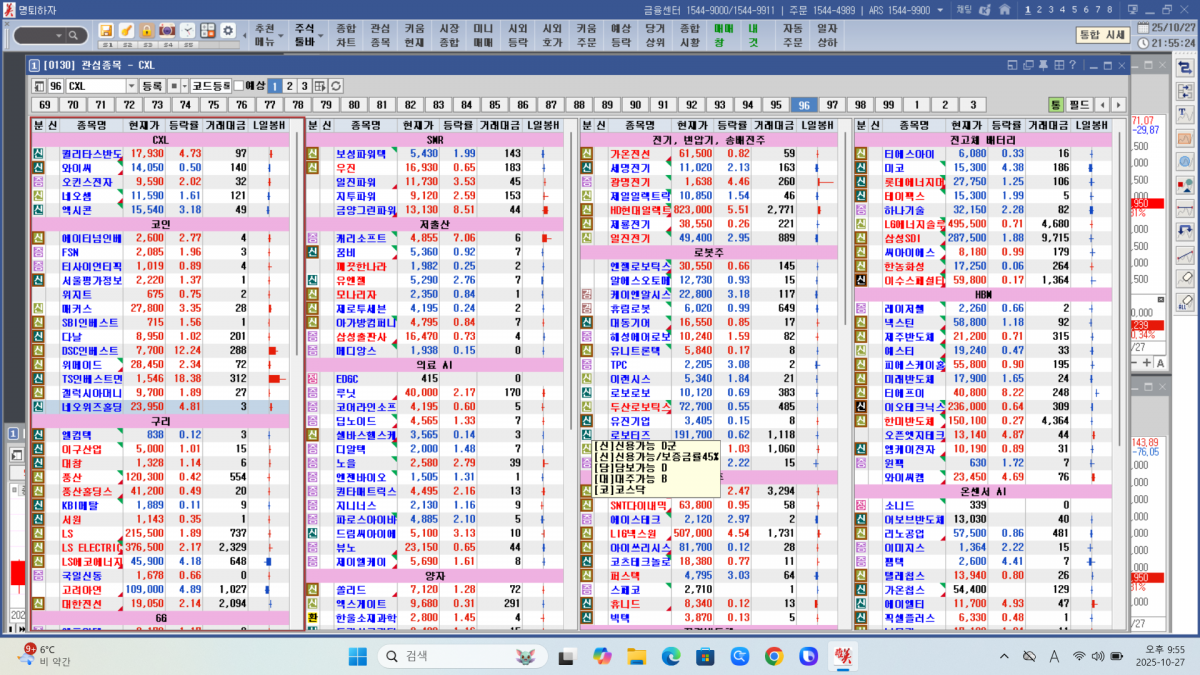Screen dimensions: 1200x675
Task: Toggle the green 통 button
Action: (x=1054, y=104)
